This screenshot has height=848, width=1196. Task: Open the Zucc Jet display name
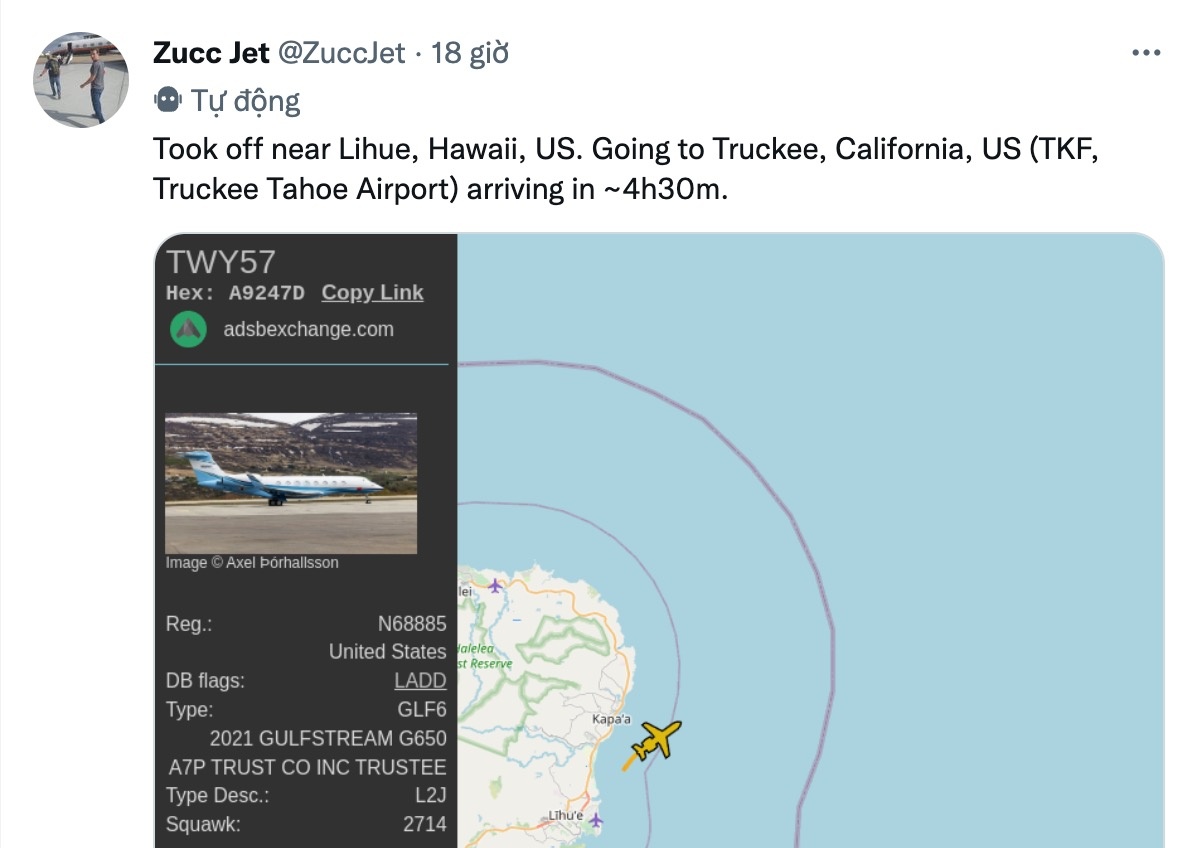pos(211,53)
